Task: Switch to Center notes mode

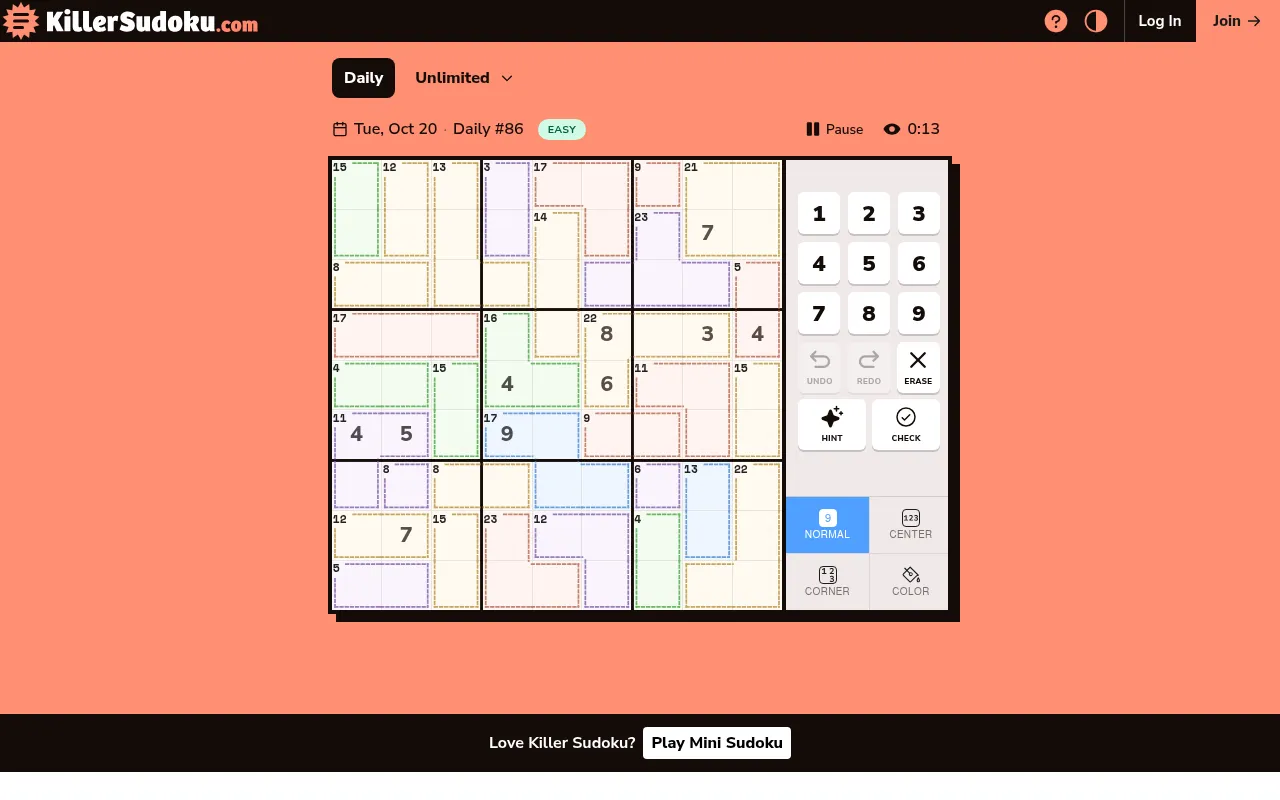Action: point(910,525)
